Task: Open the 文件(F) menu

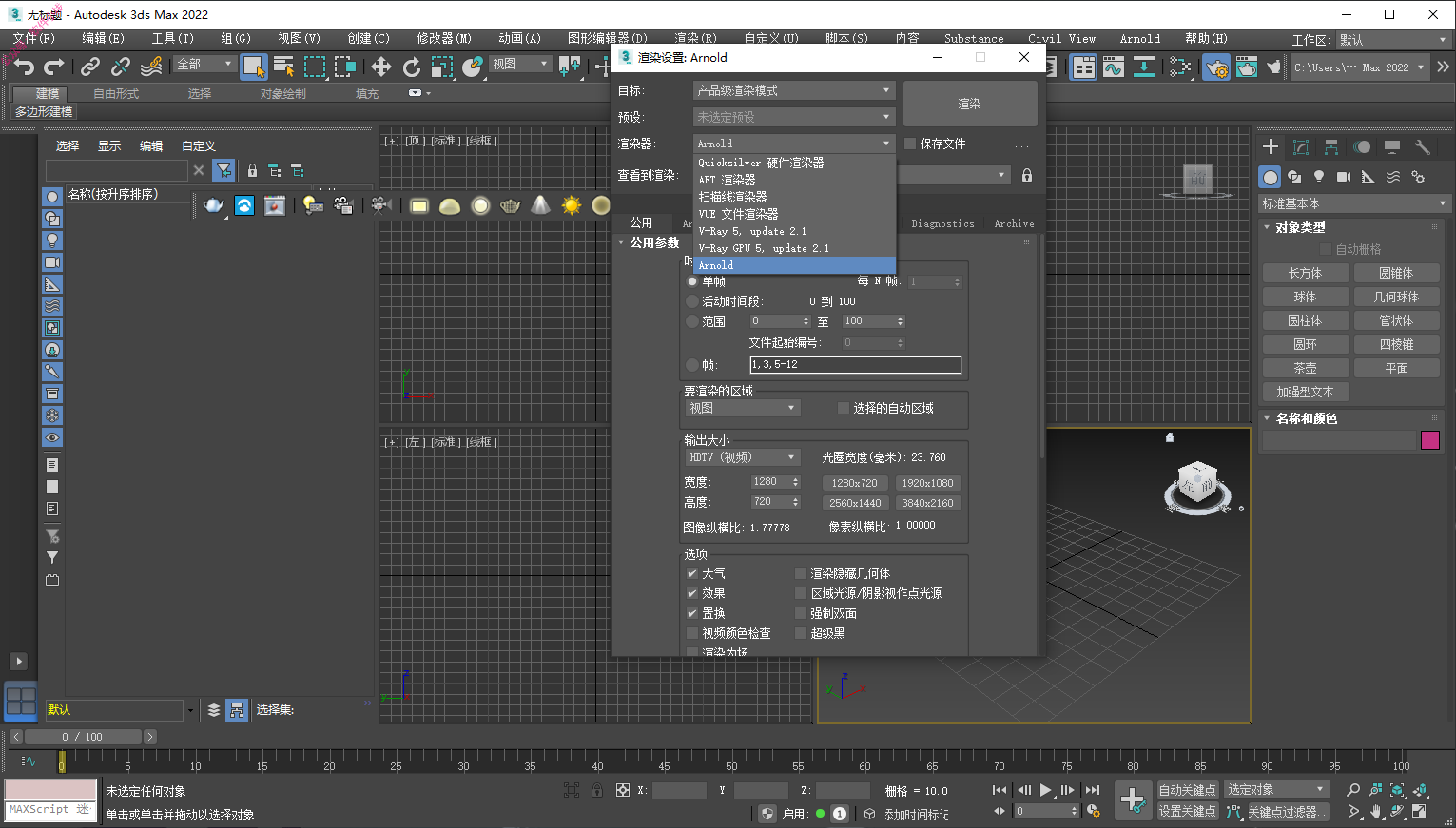Action: 34,38
